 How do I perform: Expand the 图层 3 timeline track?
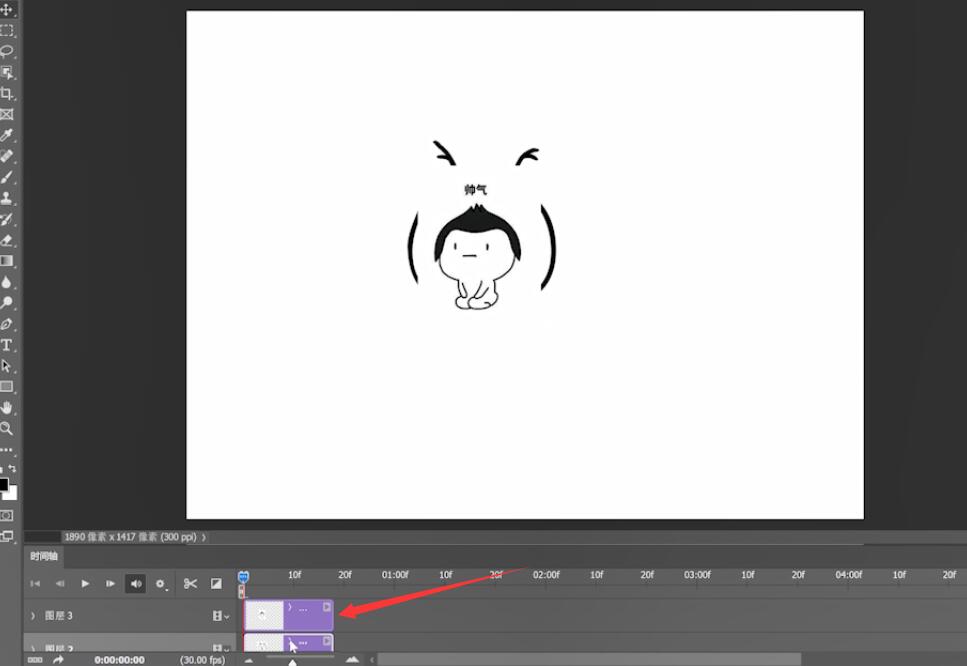(33, 615)
